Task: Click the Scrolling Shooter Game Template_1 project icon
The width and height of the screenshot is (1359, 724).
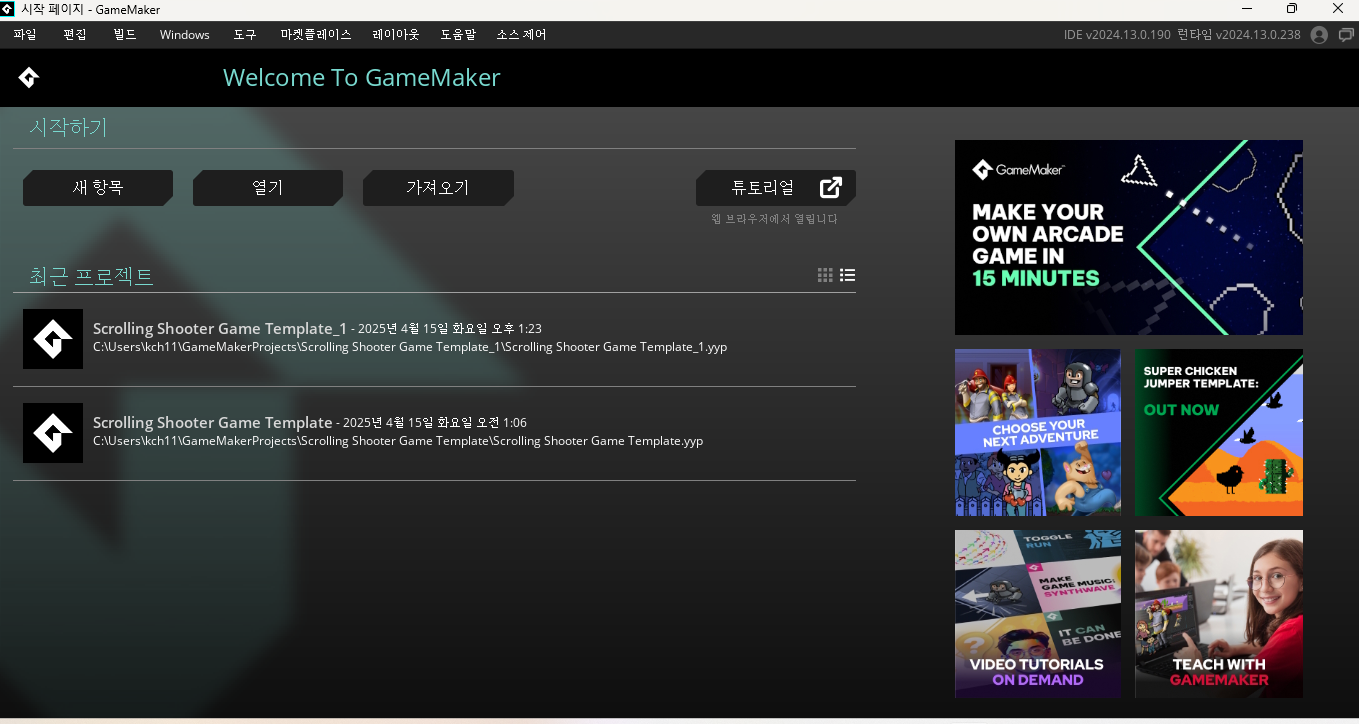Action: [x=53, y=339]
